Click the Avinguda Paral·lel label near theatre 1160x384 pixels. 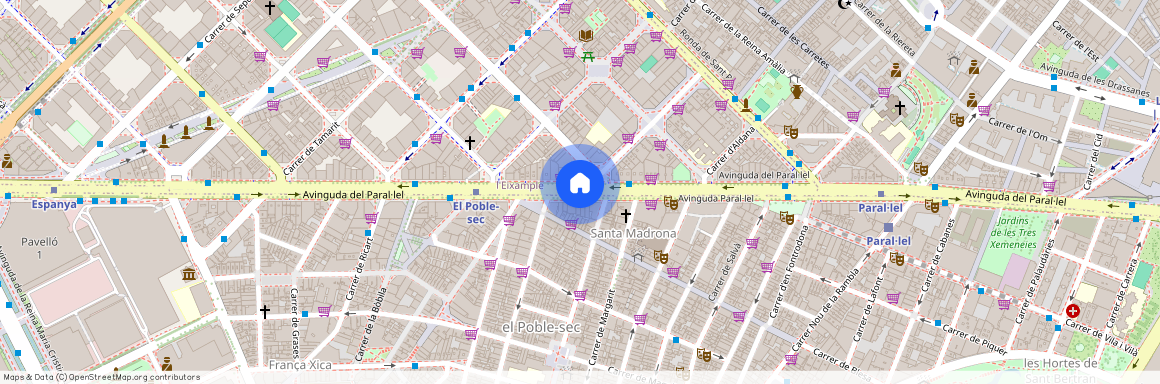point(715,198)
